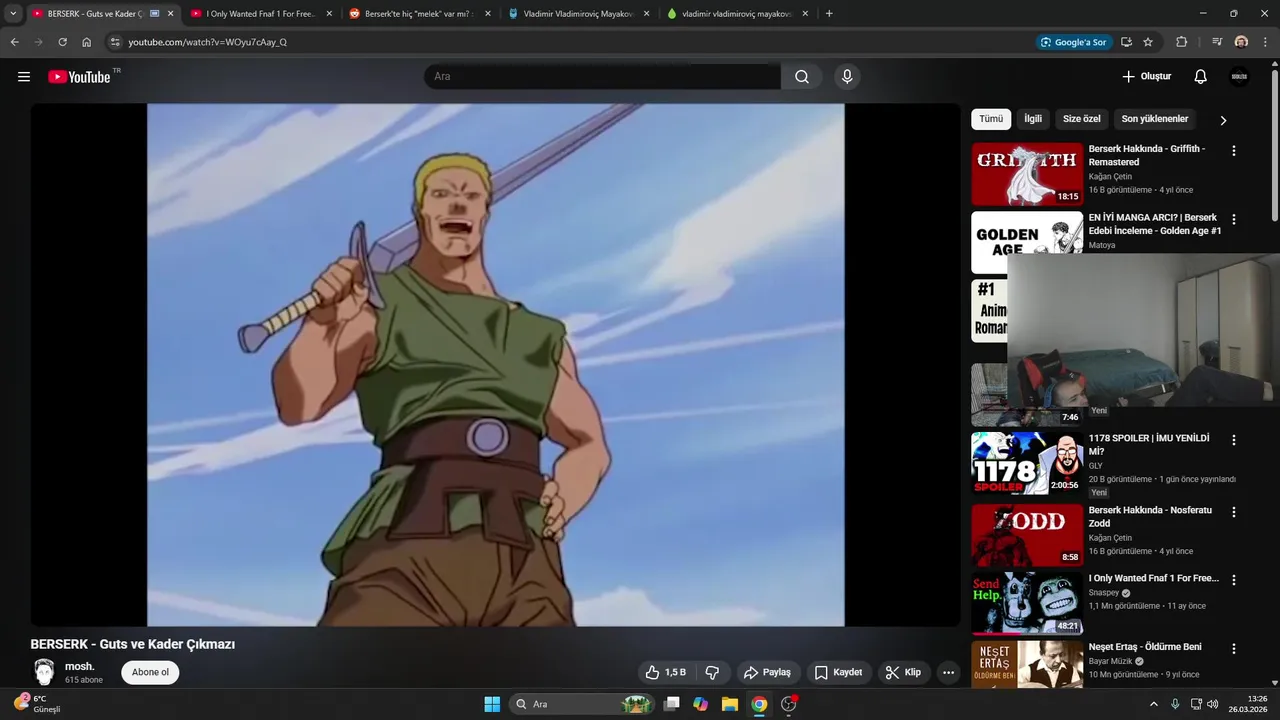Open a new Chrome tab
This screenshot has height=720, width=1280.
829,14
